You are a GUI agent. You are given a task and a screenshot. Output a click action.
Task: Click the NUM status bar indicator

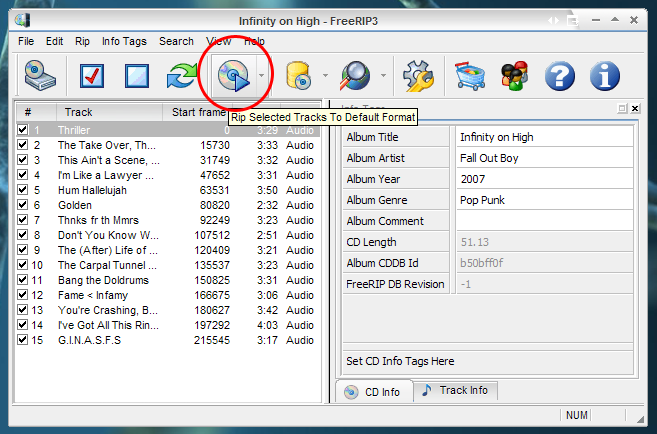(x=577, y=415)
